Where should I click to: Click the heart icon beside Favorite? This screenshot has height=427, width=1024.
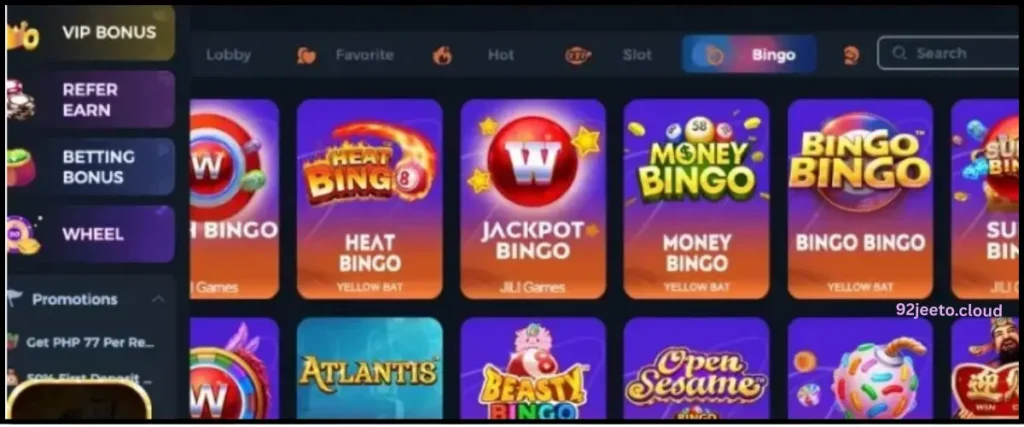tap(306, 55)
